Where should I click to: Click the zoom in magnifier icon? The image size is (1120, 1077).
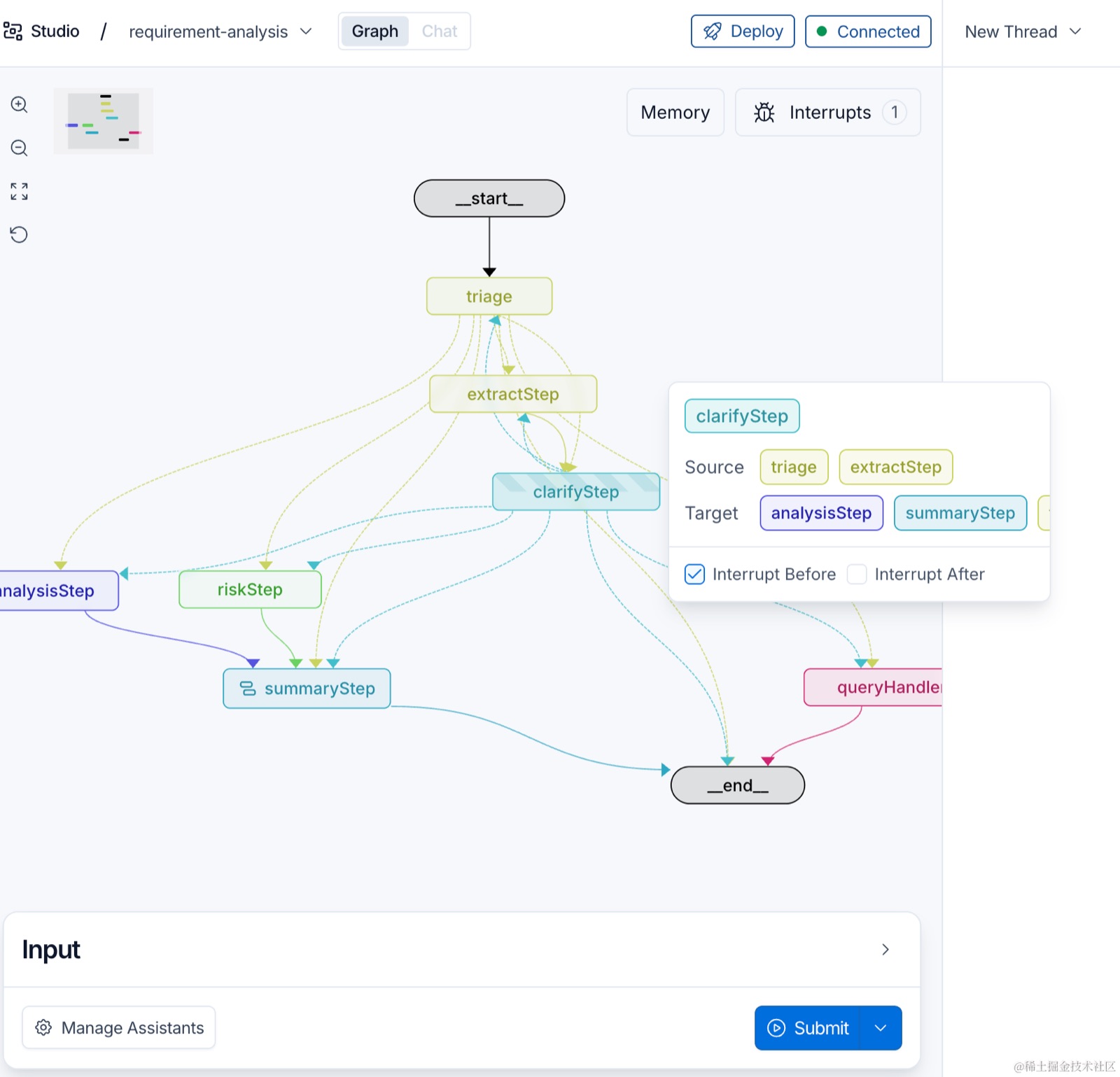click(x=19, y=105)
